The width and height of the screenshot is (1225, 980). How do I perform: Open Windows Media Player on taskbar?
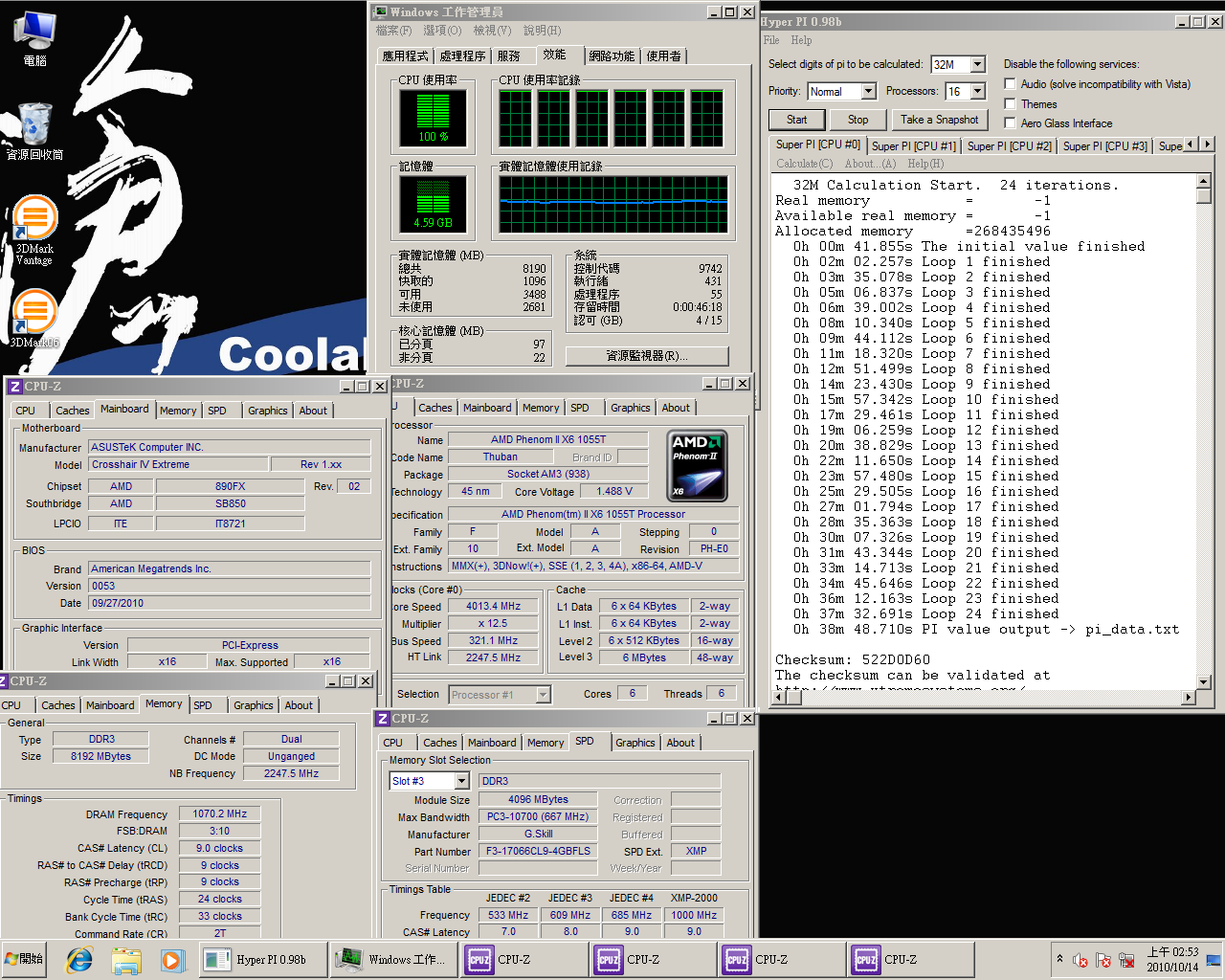point(171,959)
